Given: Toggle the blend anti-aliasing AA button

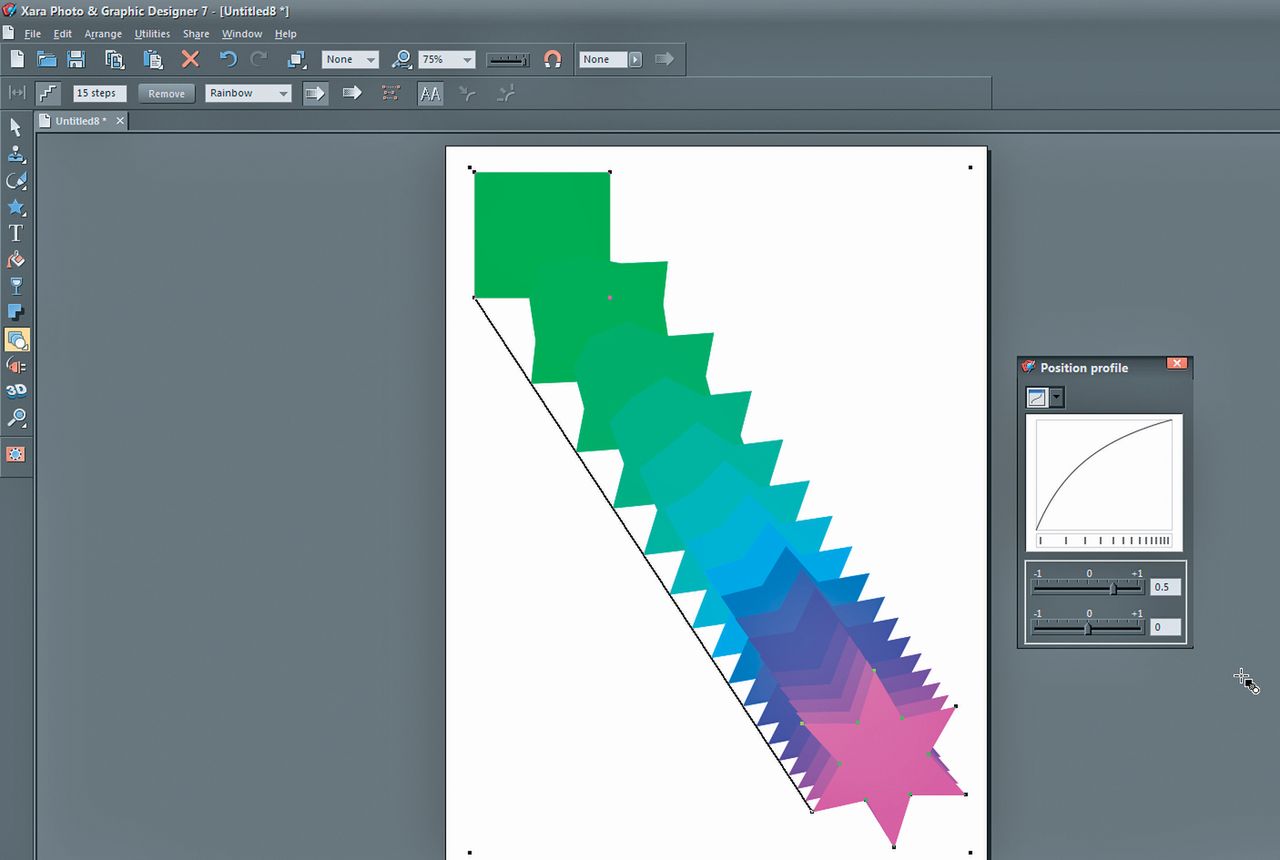Looking at the screenshot, I should point(430,93).
